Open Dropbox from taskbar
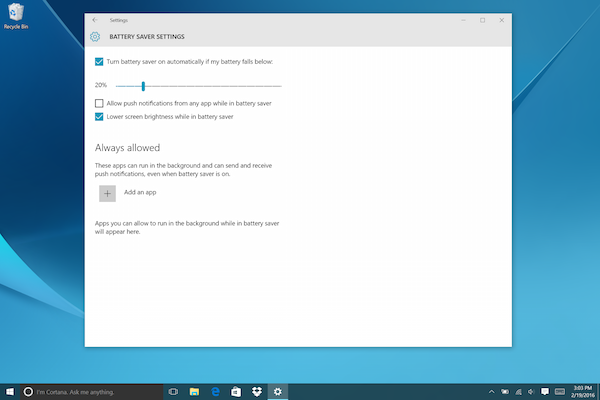Viewport: 600px width, 400px height. pyautogui.click(x=257, y=392)
